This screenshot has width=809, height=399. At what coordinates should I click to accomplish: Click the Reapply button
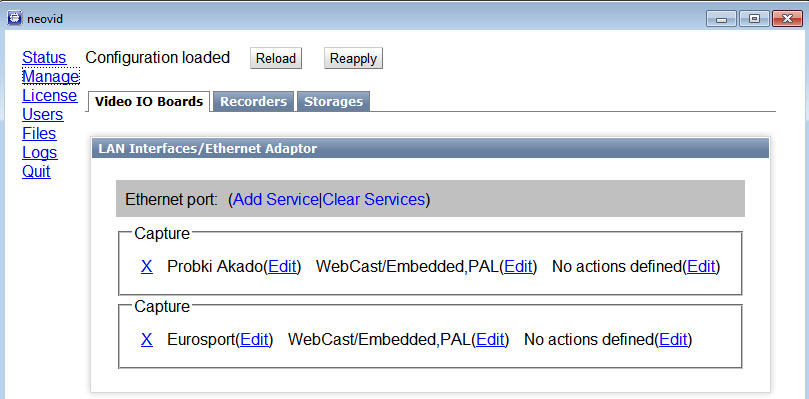pyautogui.click(x=353, y=58)
